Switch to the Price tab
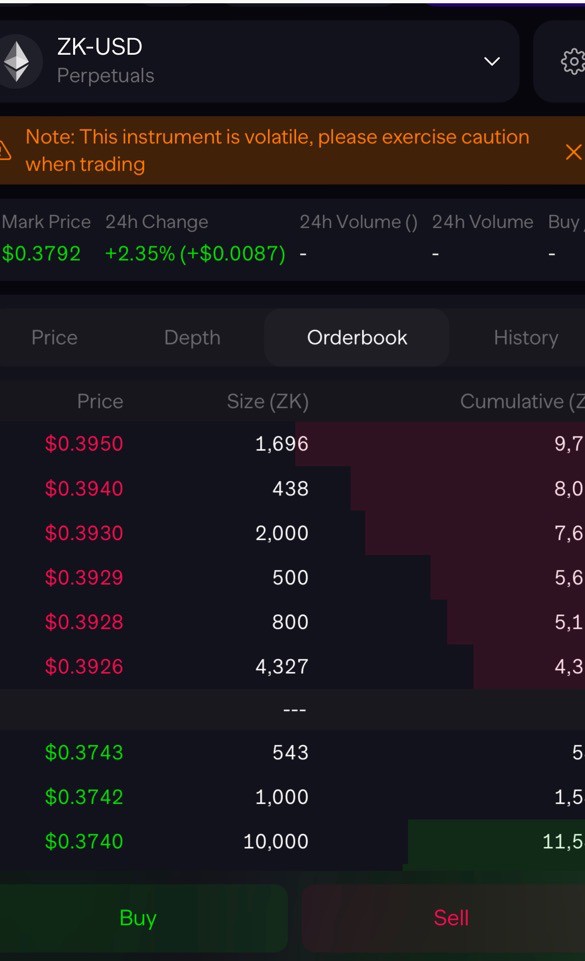Viewport: 585px width, 961px height. click(55, 338)
